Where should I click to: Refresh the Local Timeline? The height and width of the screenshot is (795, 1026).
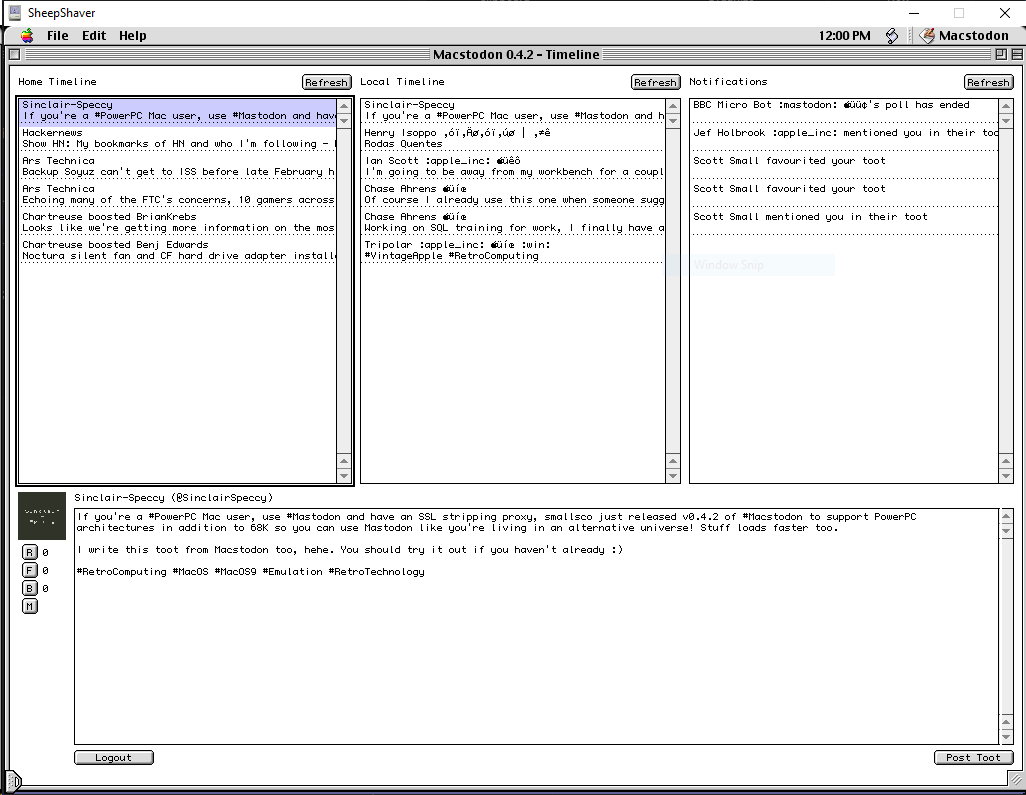click(655, 81)
